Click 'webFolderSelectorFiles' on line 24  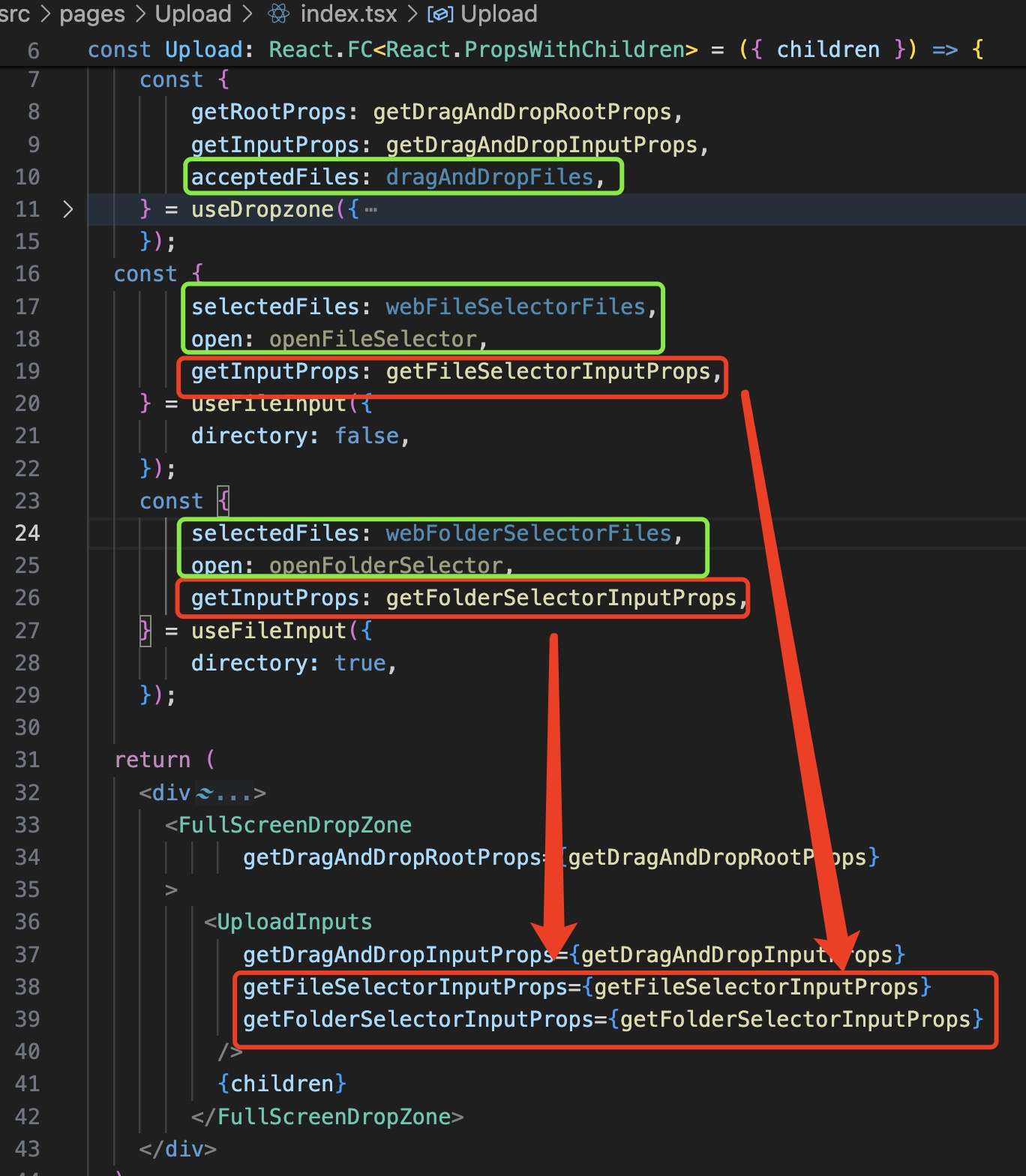[x=529, y=533]
